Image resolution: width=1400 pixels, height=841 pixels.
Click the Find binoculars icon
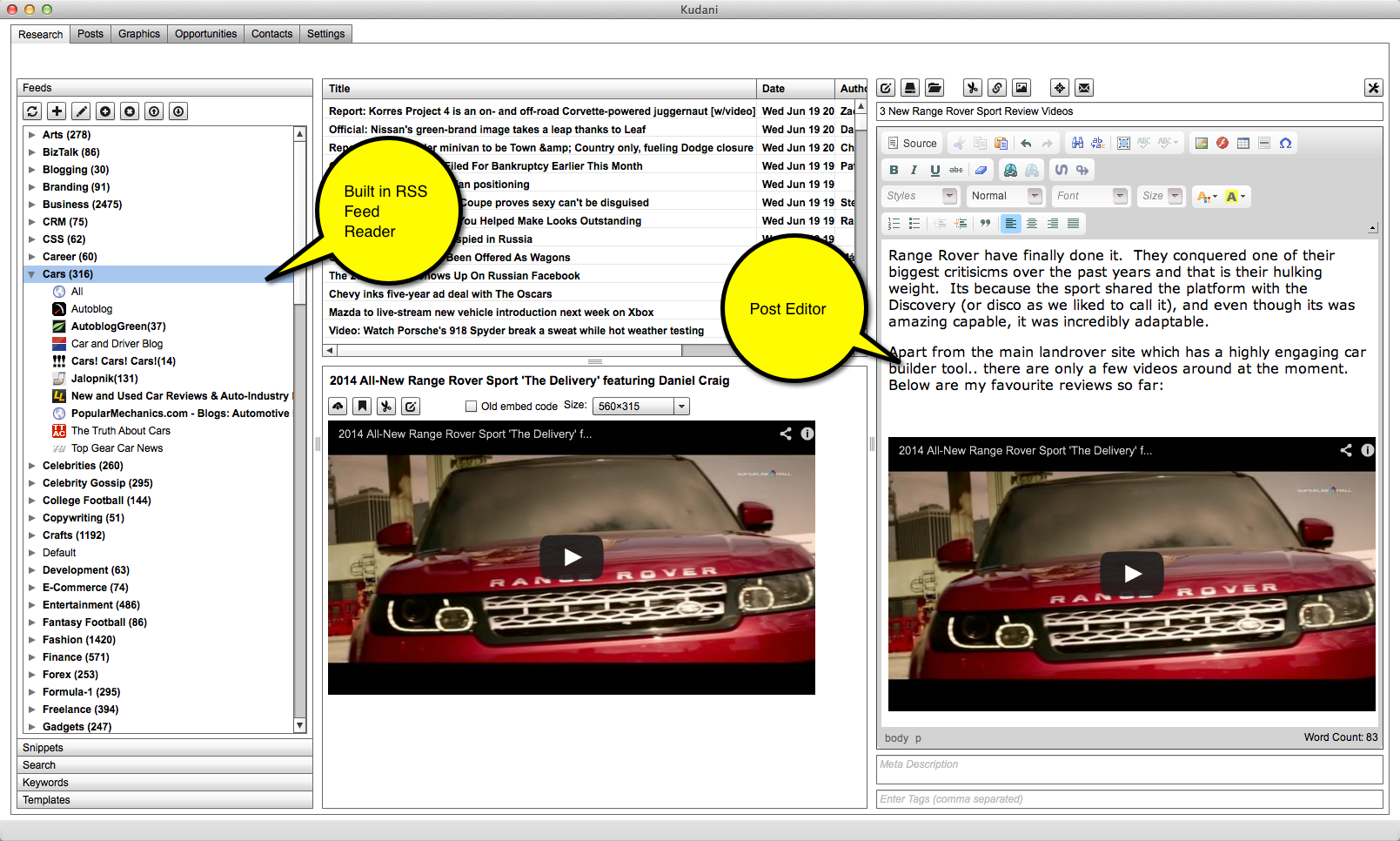(x=1077, y=144)
